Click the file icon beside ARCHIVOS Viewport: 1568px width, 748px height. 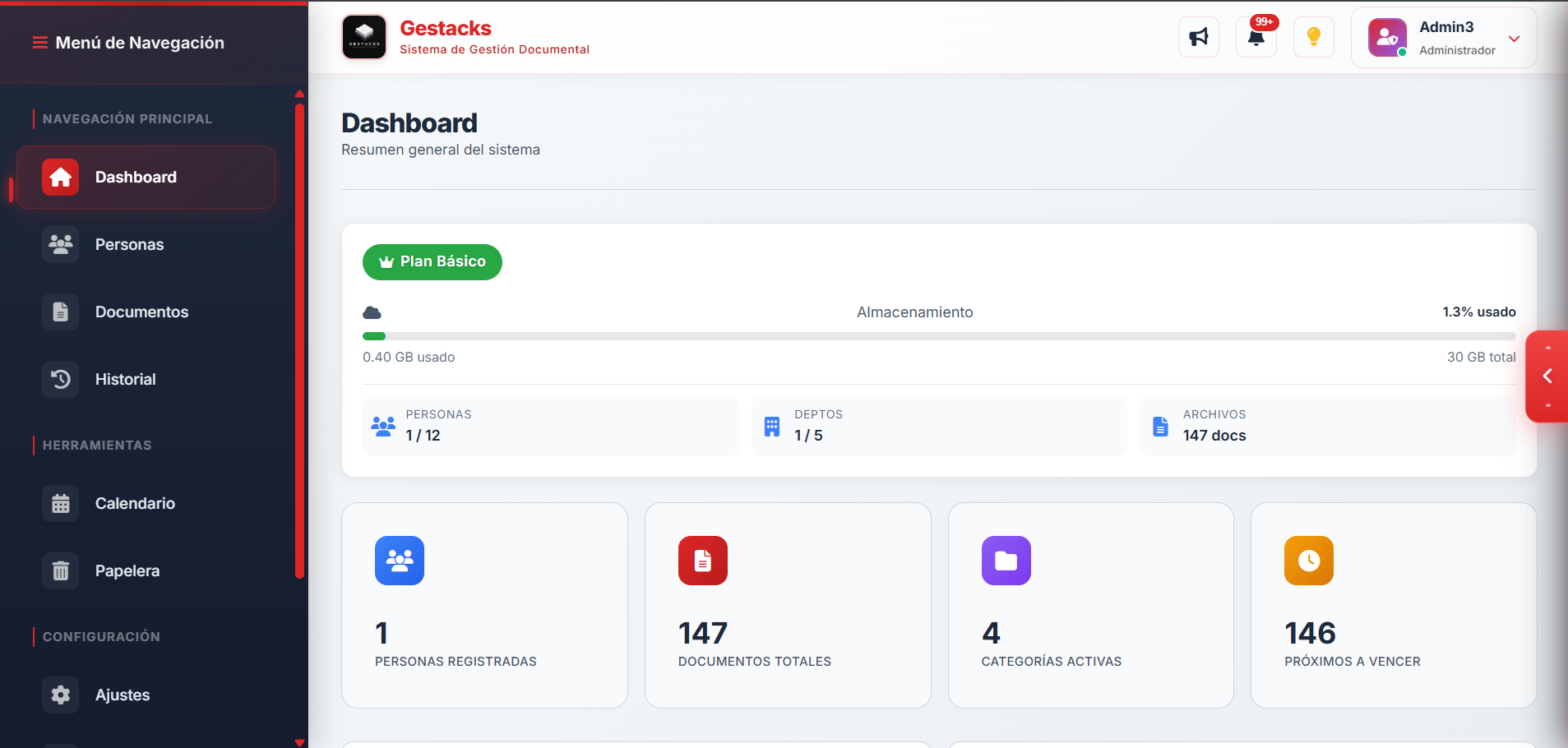[1160, 427]
